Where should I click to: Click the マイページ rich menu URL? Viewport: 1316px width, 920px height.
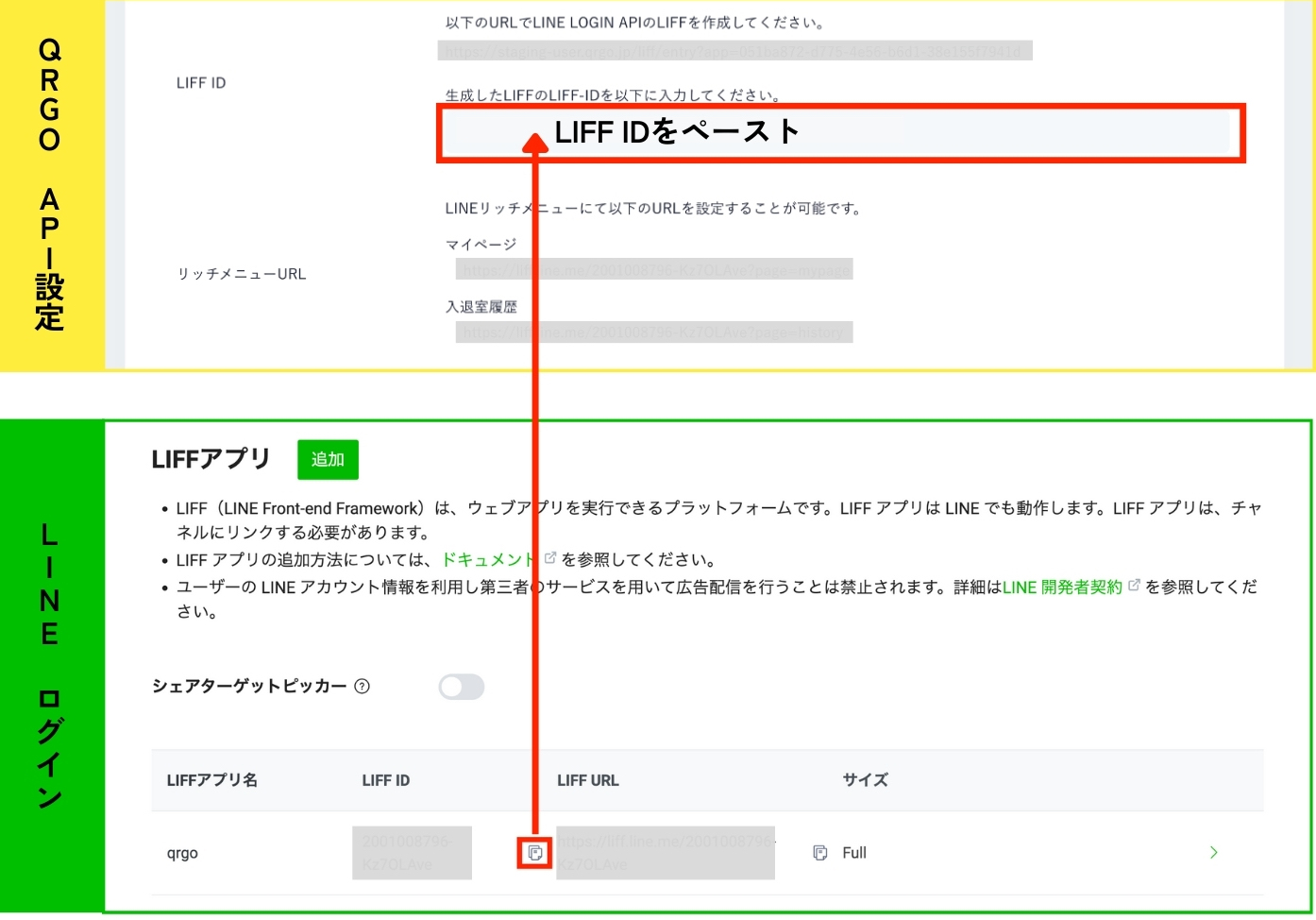[x=654, y=270]
